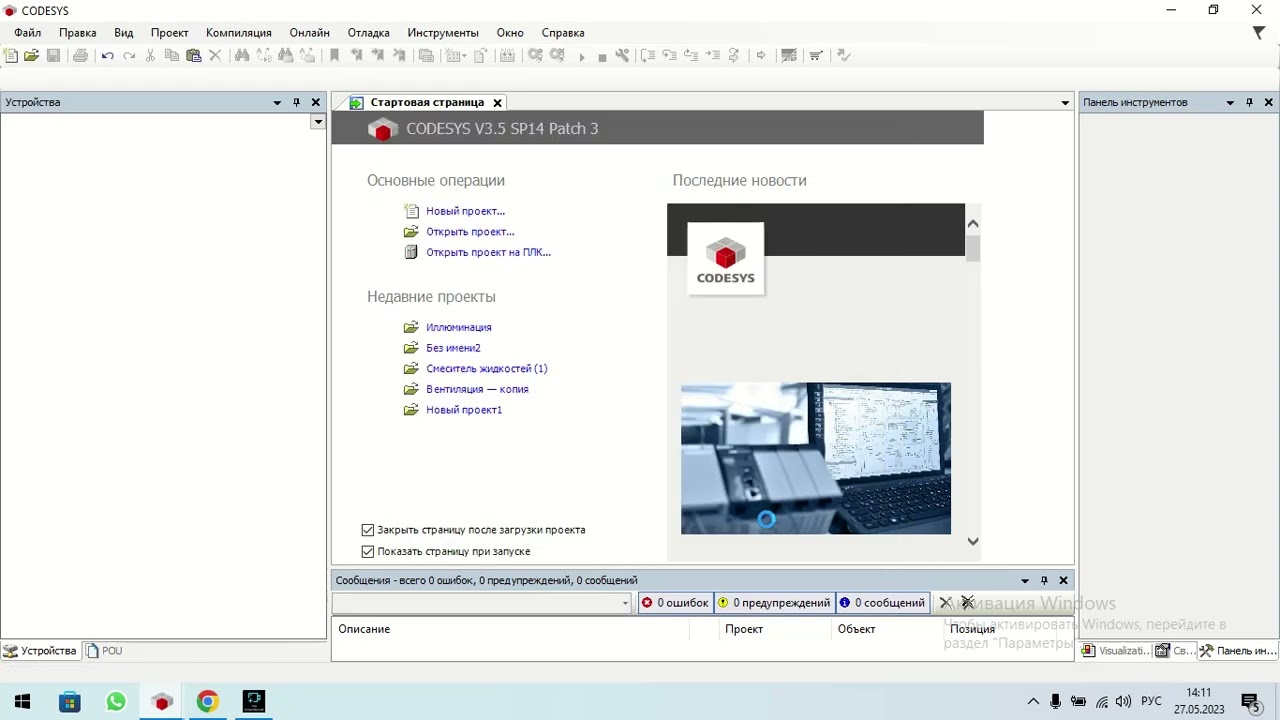Open the Инструменты menu
The height and width of the screenshot is (720, 1280).
[x=443, y=33]
